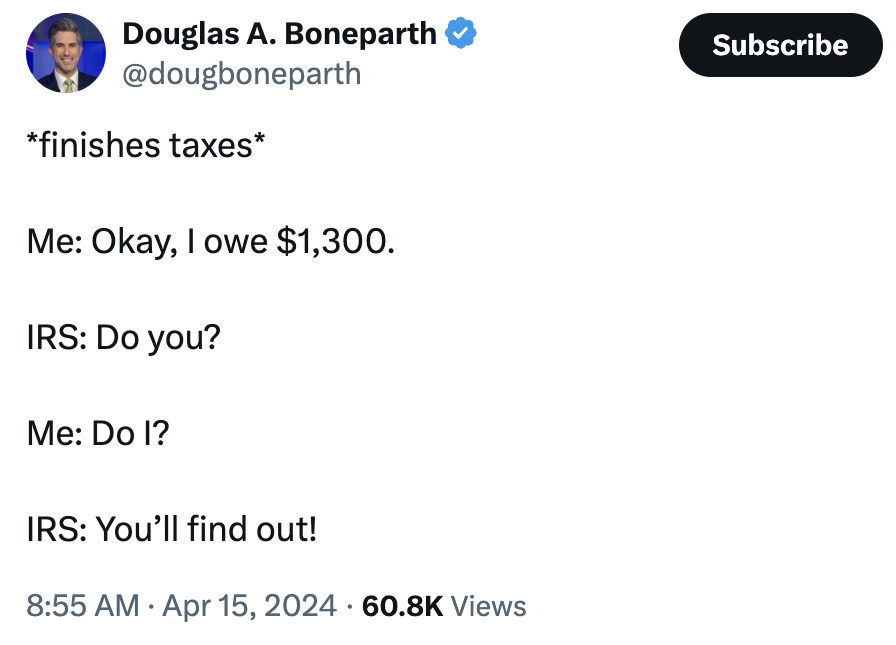Click the Subscribe button

point(781,45)
